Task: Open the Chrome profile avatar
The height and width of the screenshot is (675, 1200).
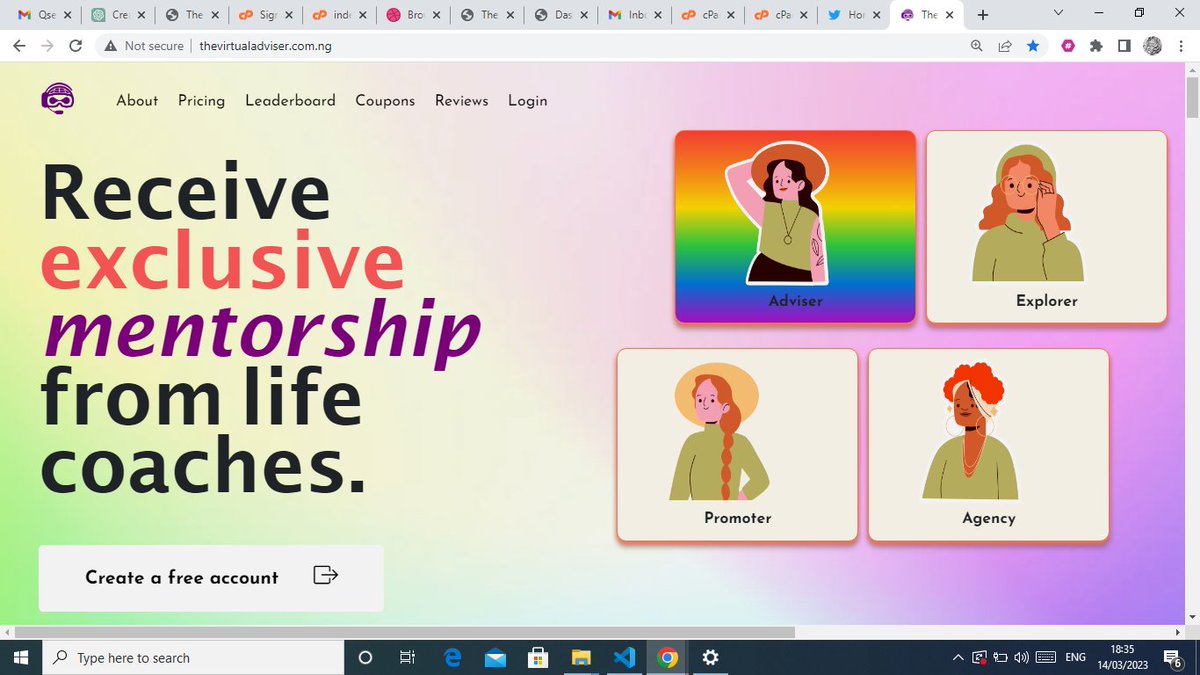Action: coord(1152,46)
